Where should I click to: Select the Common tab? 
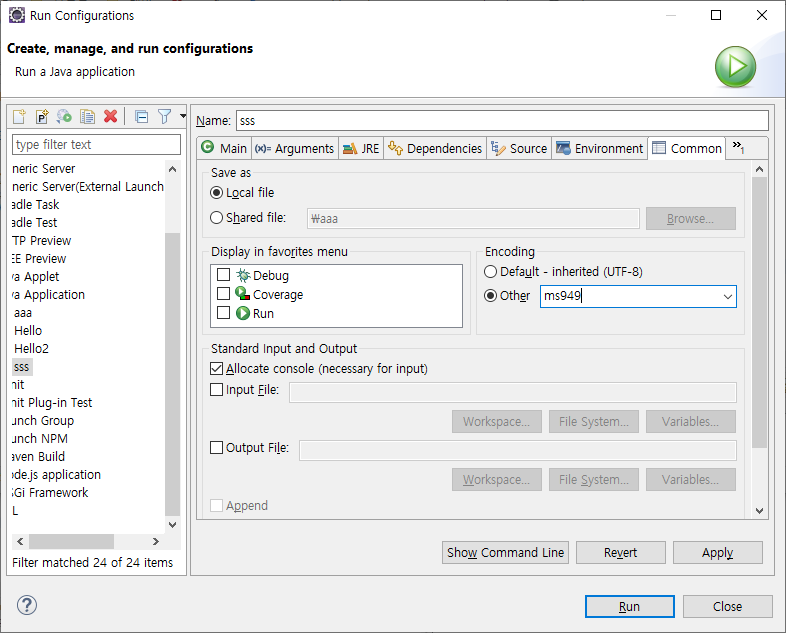tap(686, 148)
